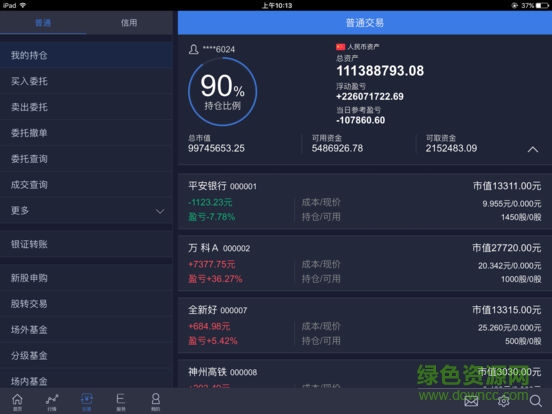Open the settings gear icon
Image resolution: width=552 pixels, height=414 pixels.
pos(503,401)
